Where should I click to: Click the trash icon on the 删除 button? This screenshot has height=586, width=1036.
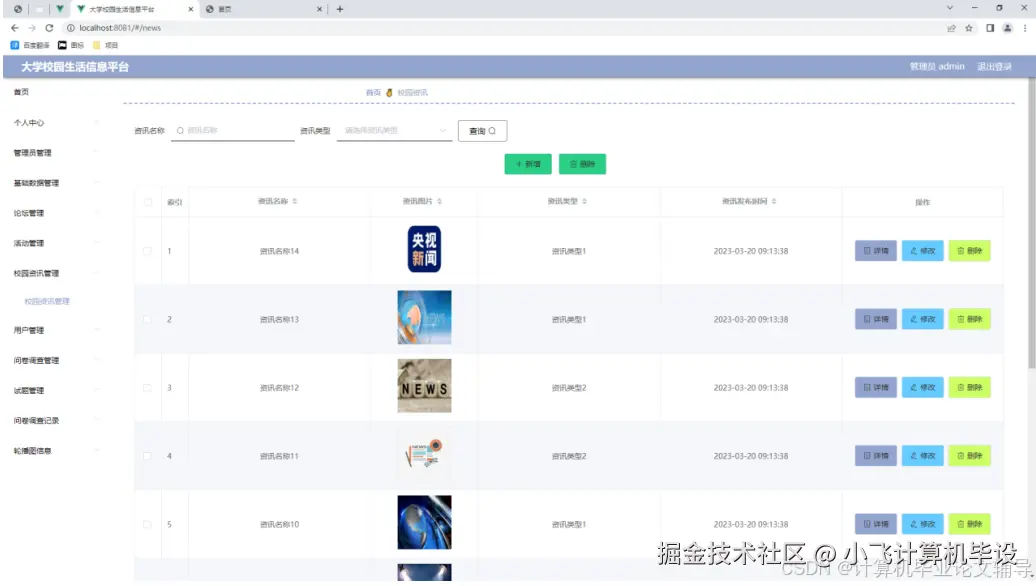pyautogui.click(x=573, y=164)
